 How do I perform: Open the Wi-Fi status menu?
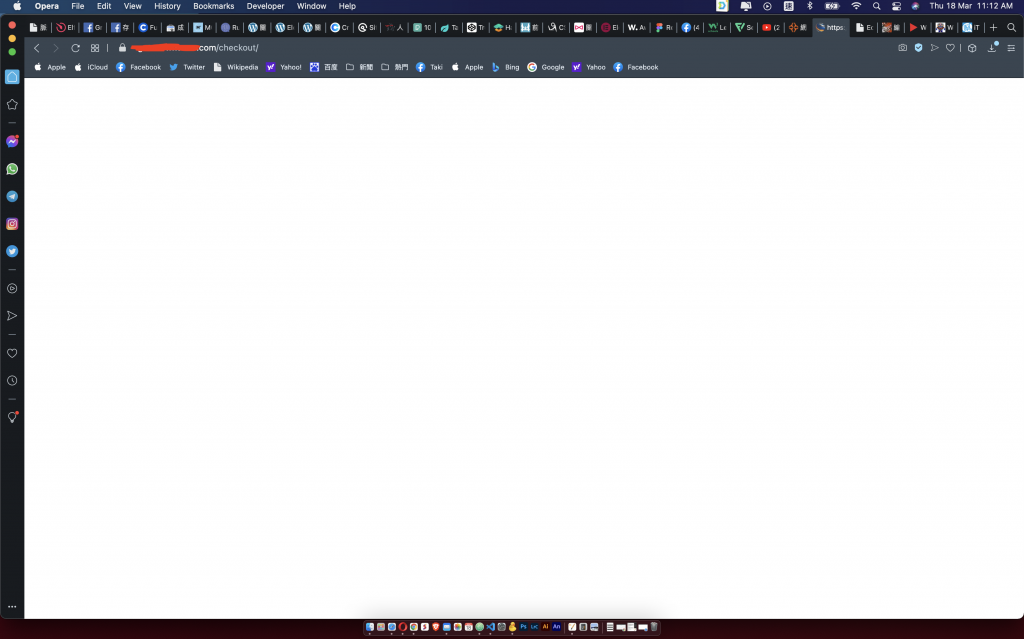click(x=856, y=6)
